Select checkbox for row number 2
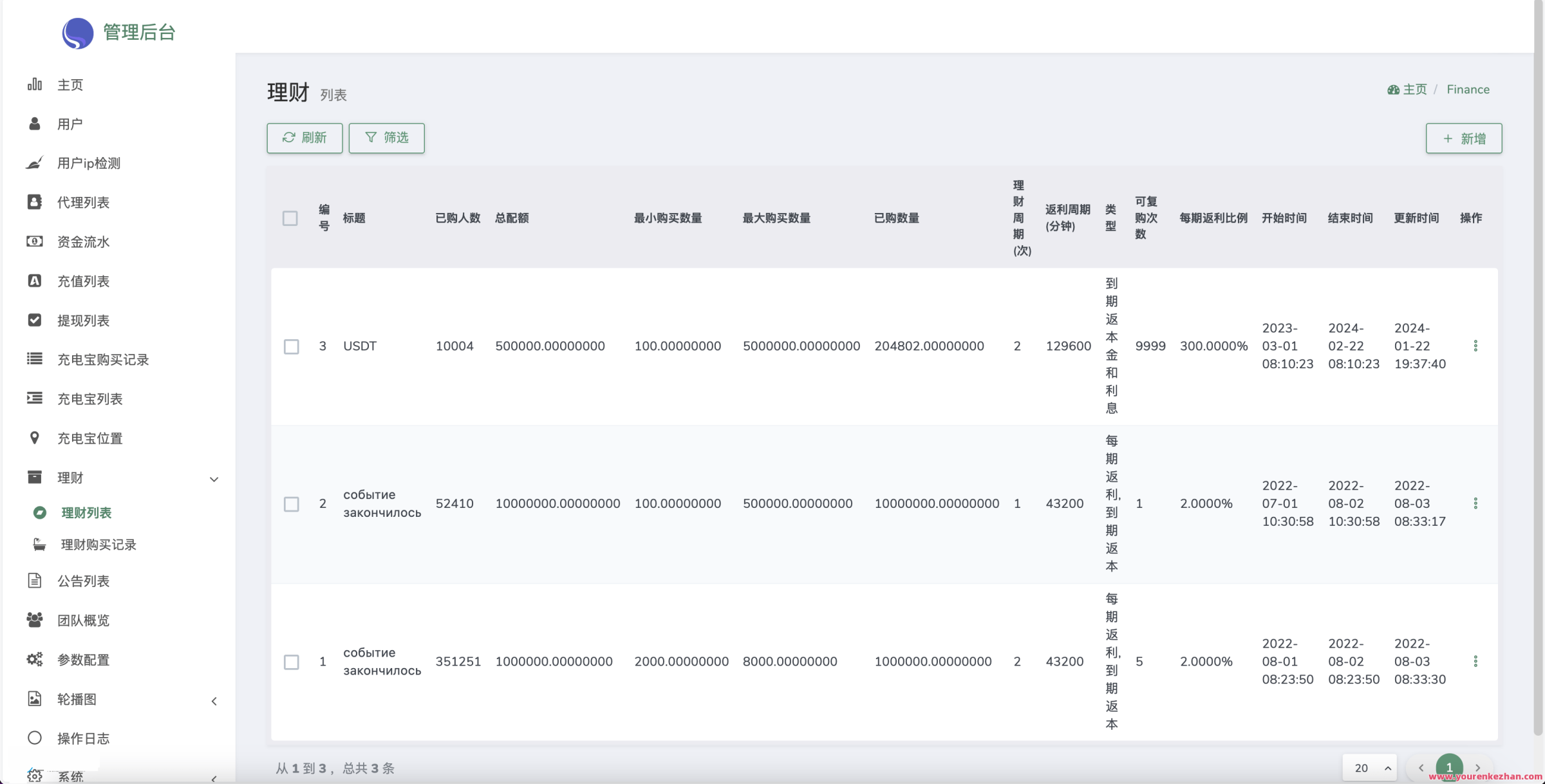The width and height of the screenshot is (1545, 784). click(292, 504)
